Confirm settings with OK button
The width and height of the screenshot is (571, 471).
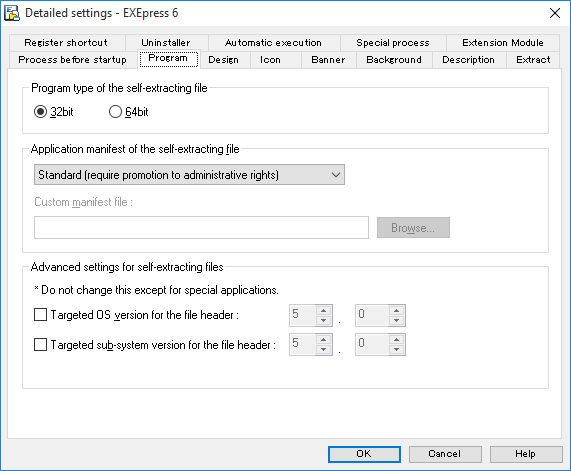(364, 454)
